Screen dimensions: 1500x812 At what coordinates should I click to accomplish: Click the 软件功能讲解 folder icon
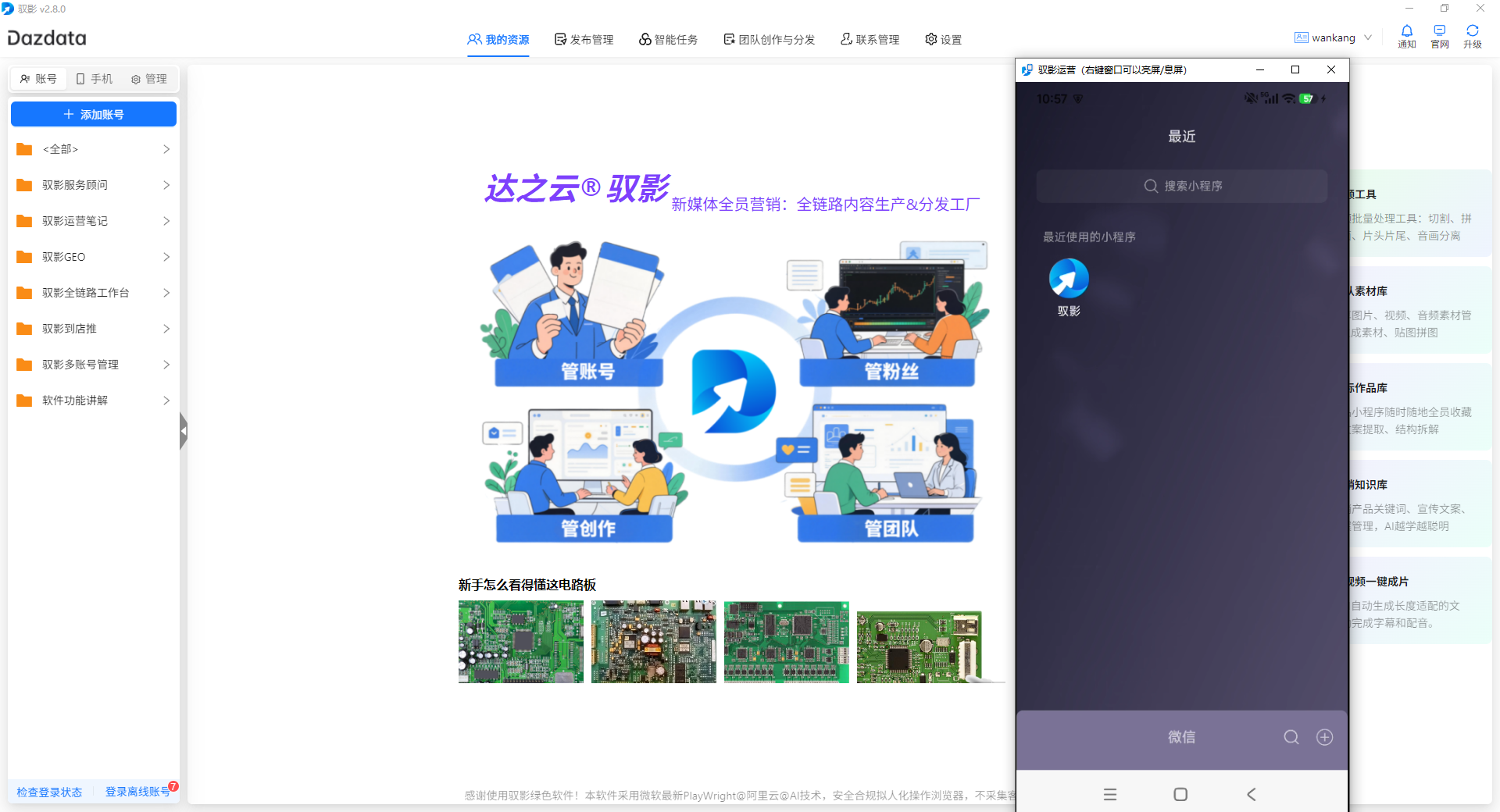click(x=24, y=401)
